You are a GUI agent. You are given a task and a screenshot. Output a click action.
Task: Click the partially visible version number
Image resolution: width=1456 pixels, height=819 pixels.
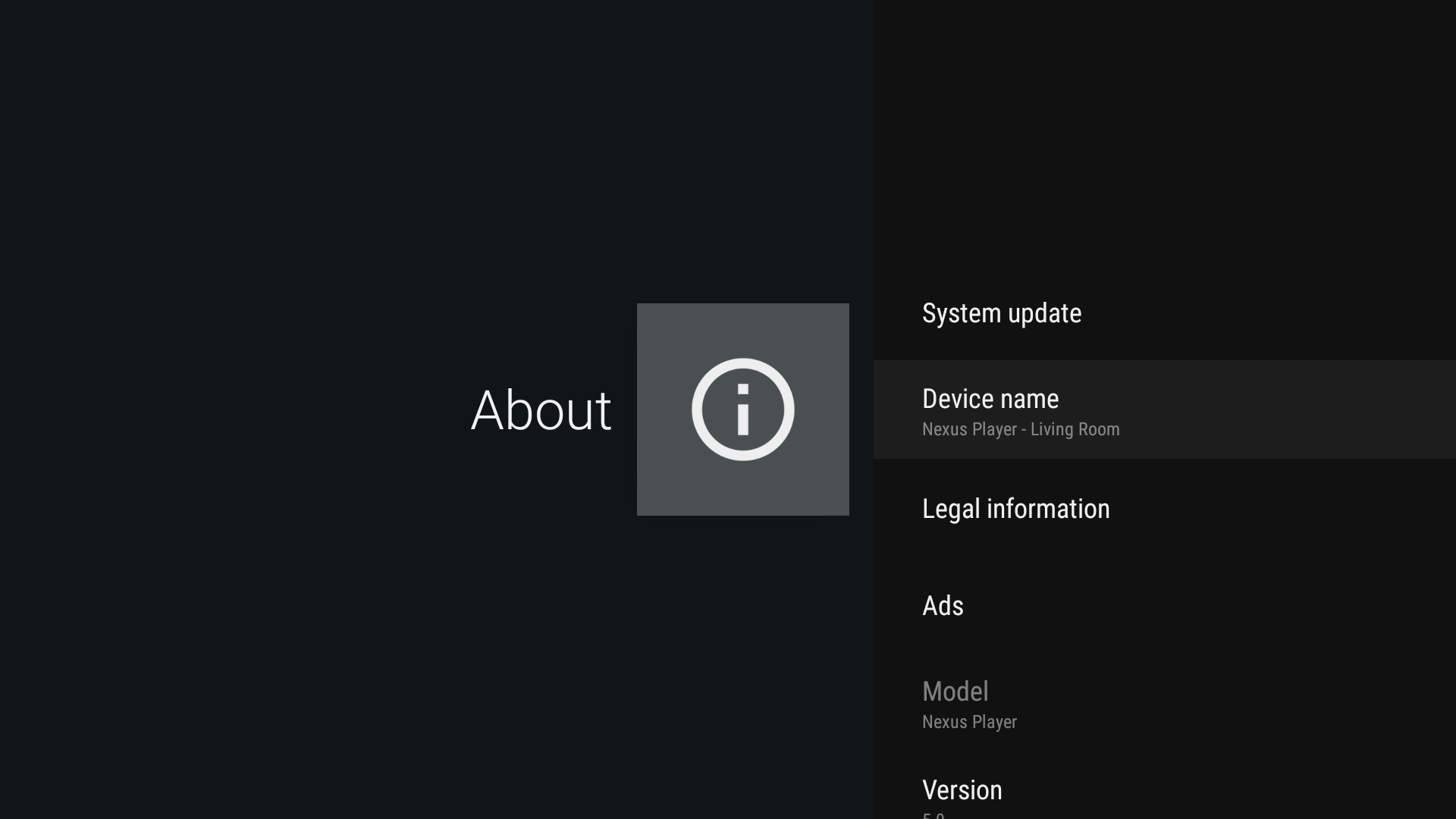coord(934,814)
